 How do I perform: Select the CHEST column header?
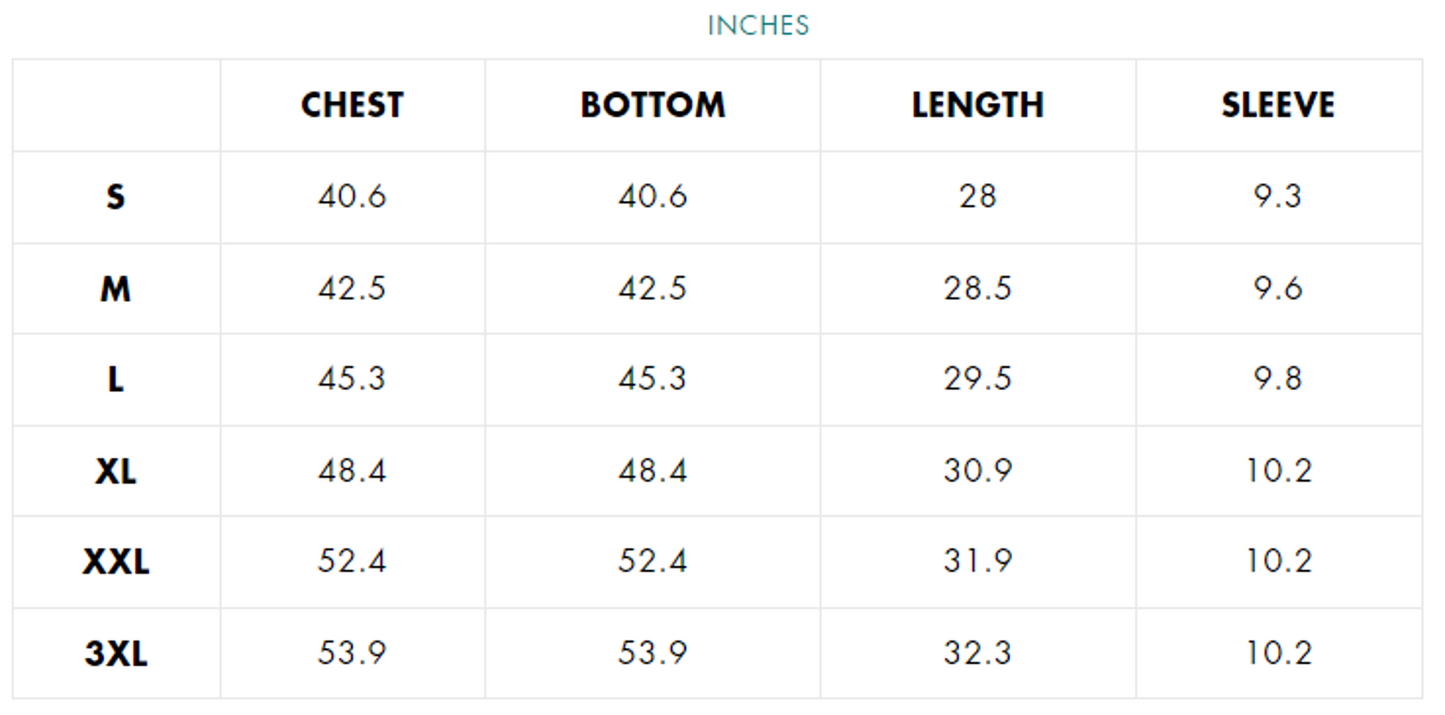pyautogui.click(x=352, y=105)
